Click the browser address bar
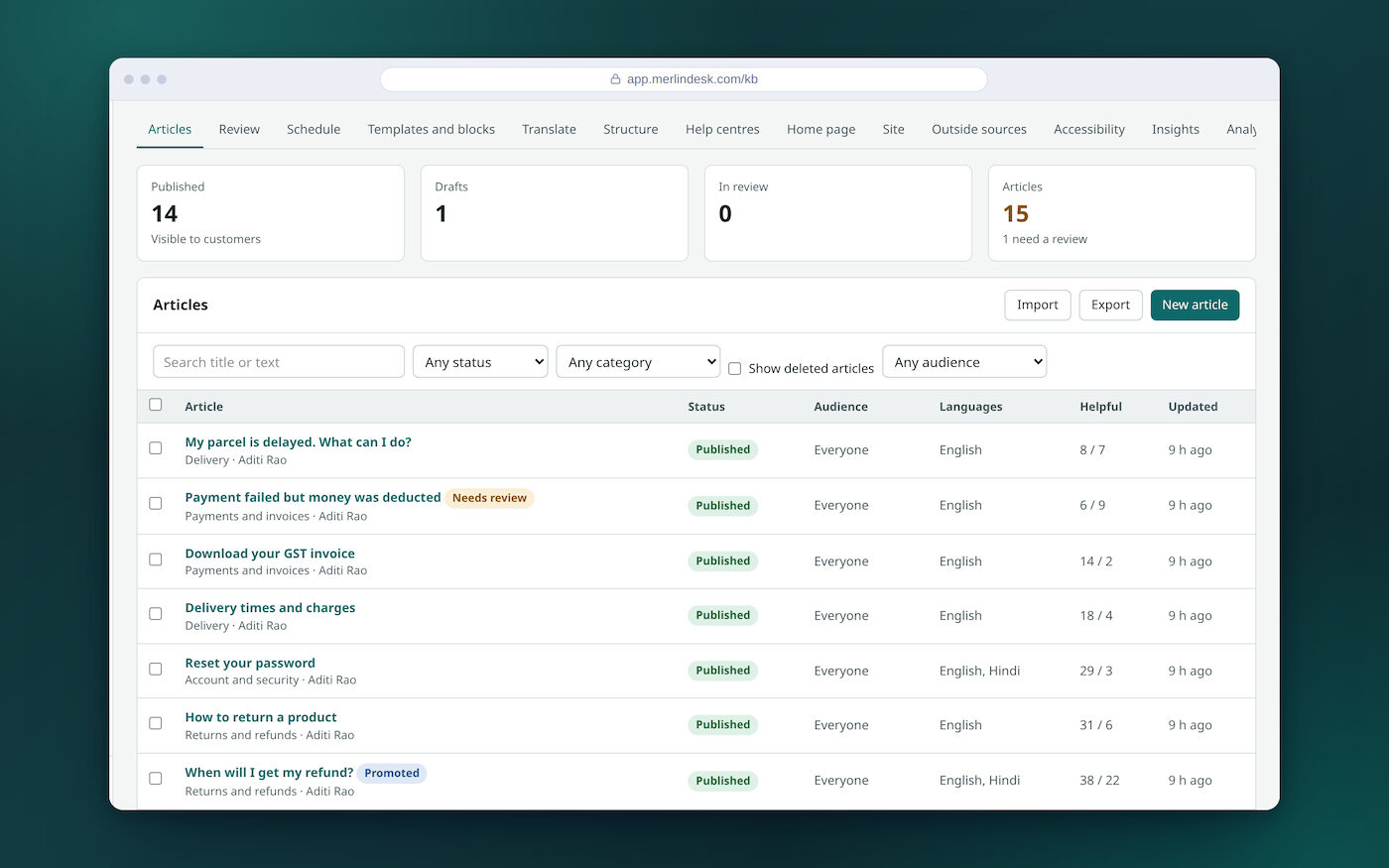Screen dimensions: 1389x868 [x=684, y=79]
